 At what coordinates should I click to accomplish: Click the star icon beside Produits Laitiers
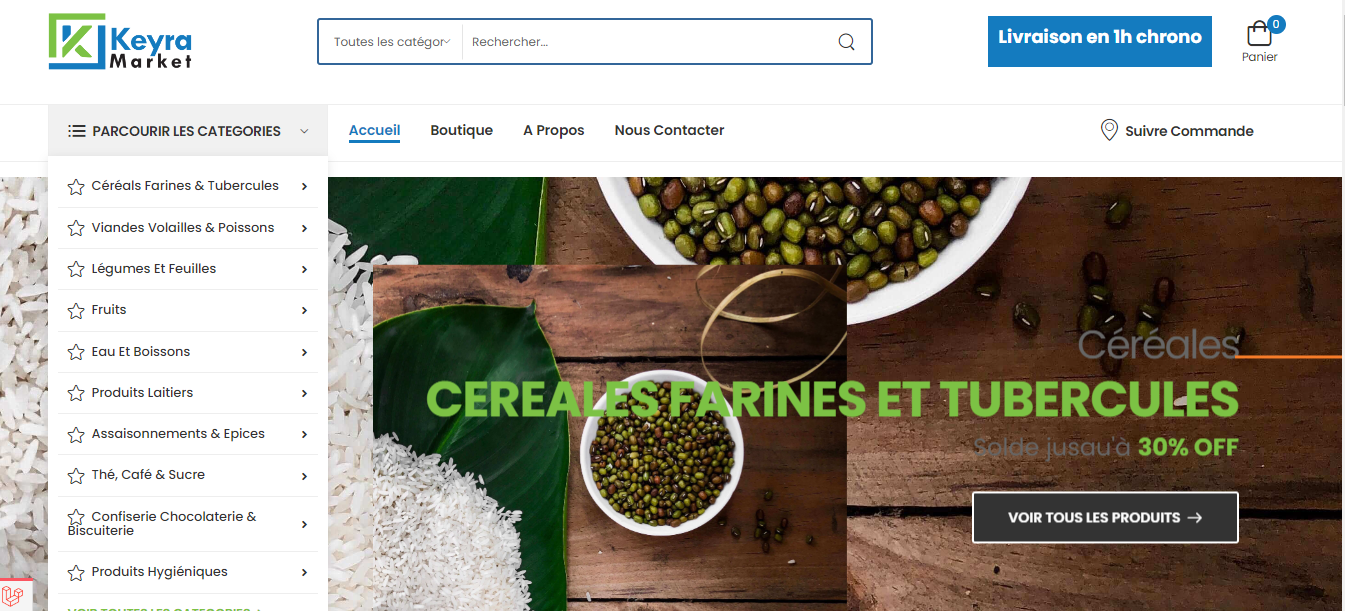[x=76, y=394]
